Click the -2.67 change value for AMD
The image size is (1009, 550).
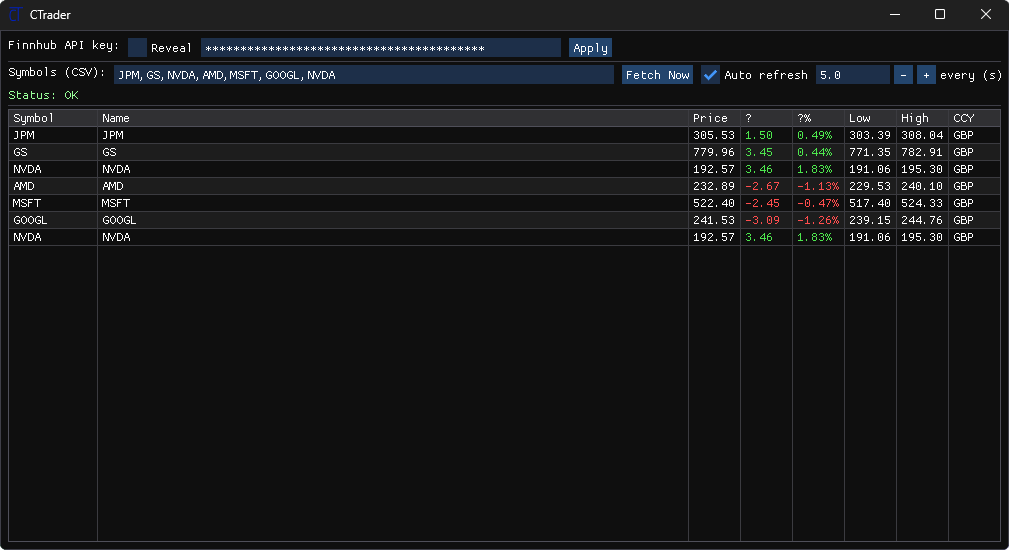(762, 186)
